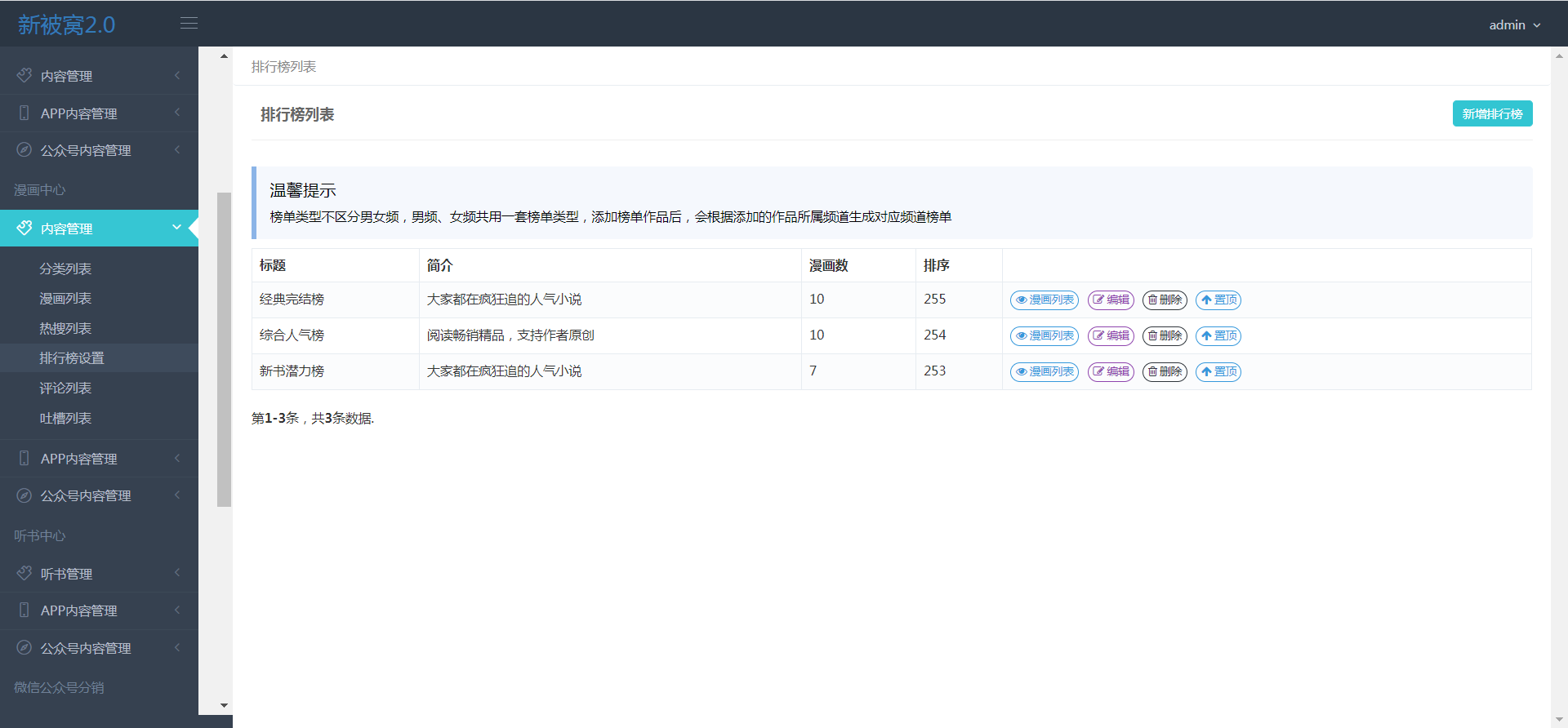Pin 新书潜力榜 to the top
The image size is (1568, 728).
[x=1218, y=371]
